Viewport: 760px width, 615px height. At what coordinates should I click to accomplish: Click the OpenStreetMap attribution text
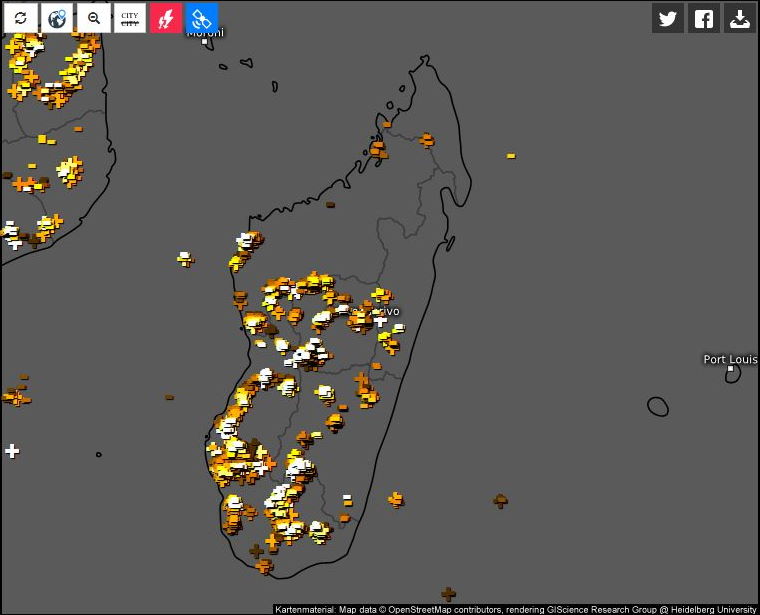[516, 610]
